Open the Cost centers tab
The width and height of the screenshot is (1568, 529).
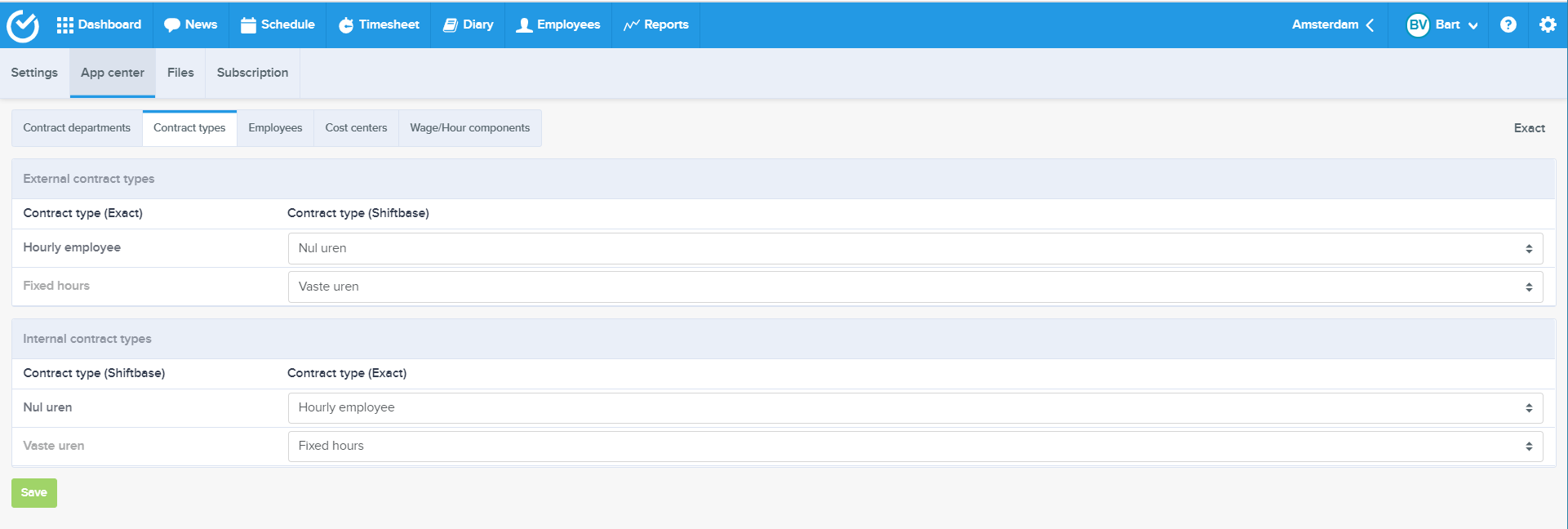pyautogui.click(x=356, y=128)
